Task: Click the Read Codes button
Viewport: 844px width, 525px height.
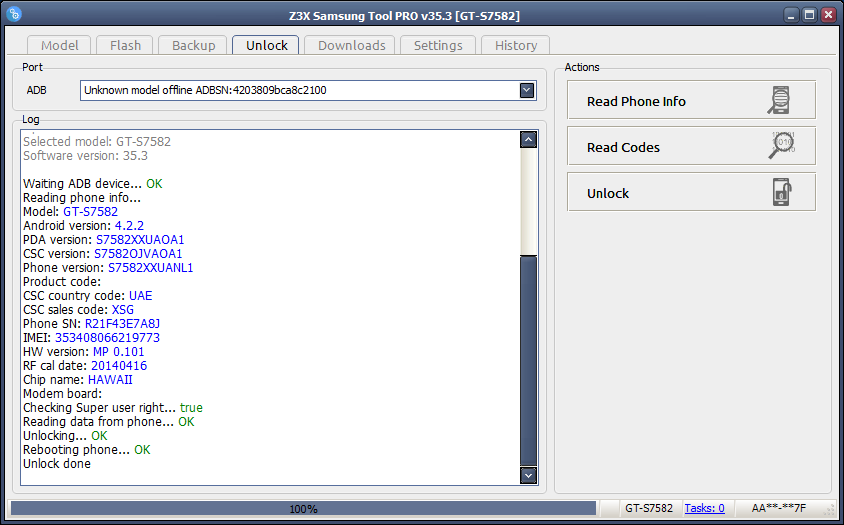Action: tap(691, 146)
